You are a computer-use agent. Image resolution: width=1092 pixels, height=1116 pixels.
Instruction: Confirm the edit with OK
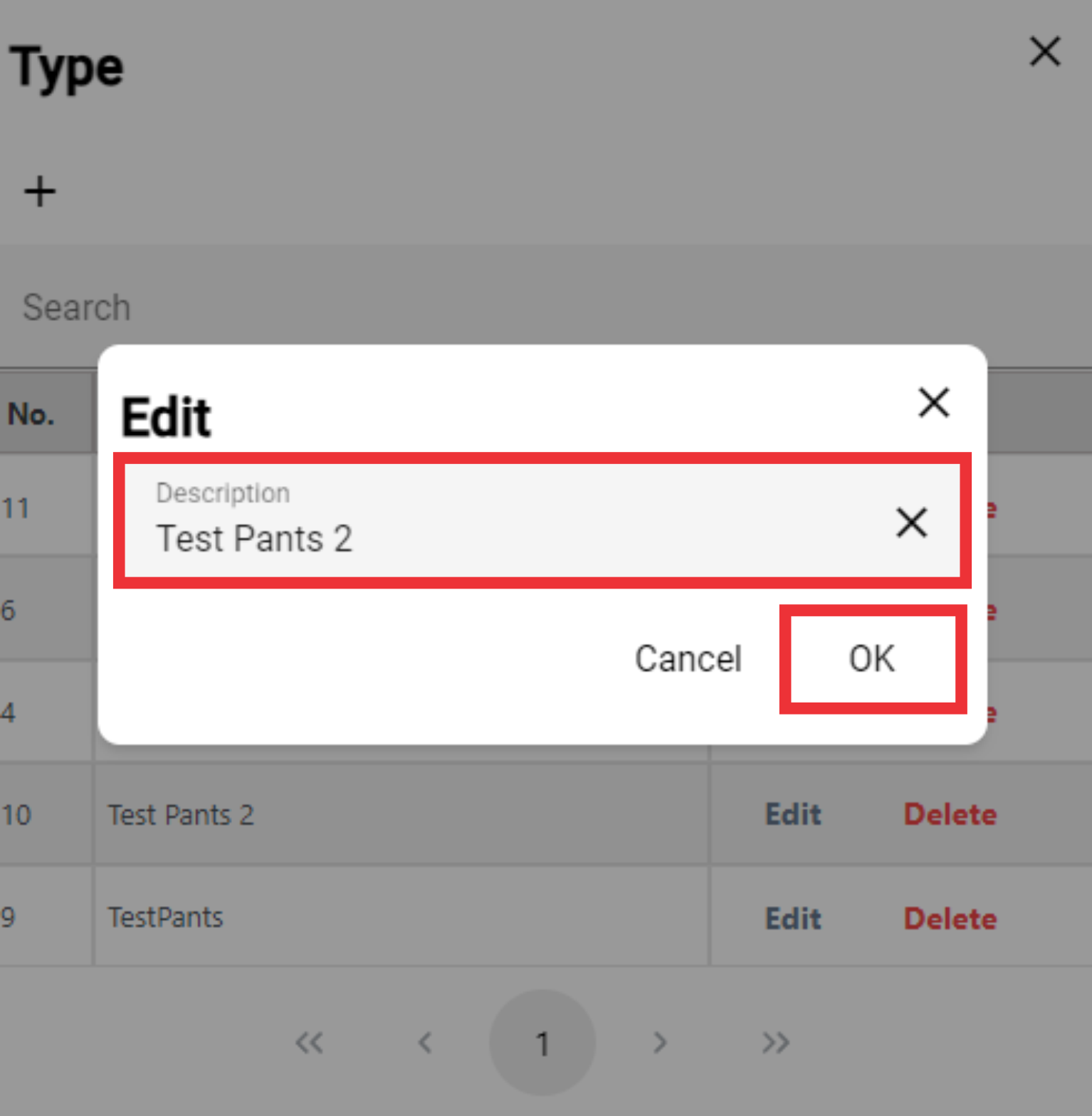[x=872, y=659]
